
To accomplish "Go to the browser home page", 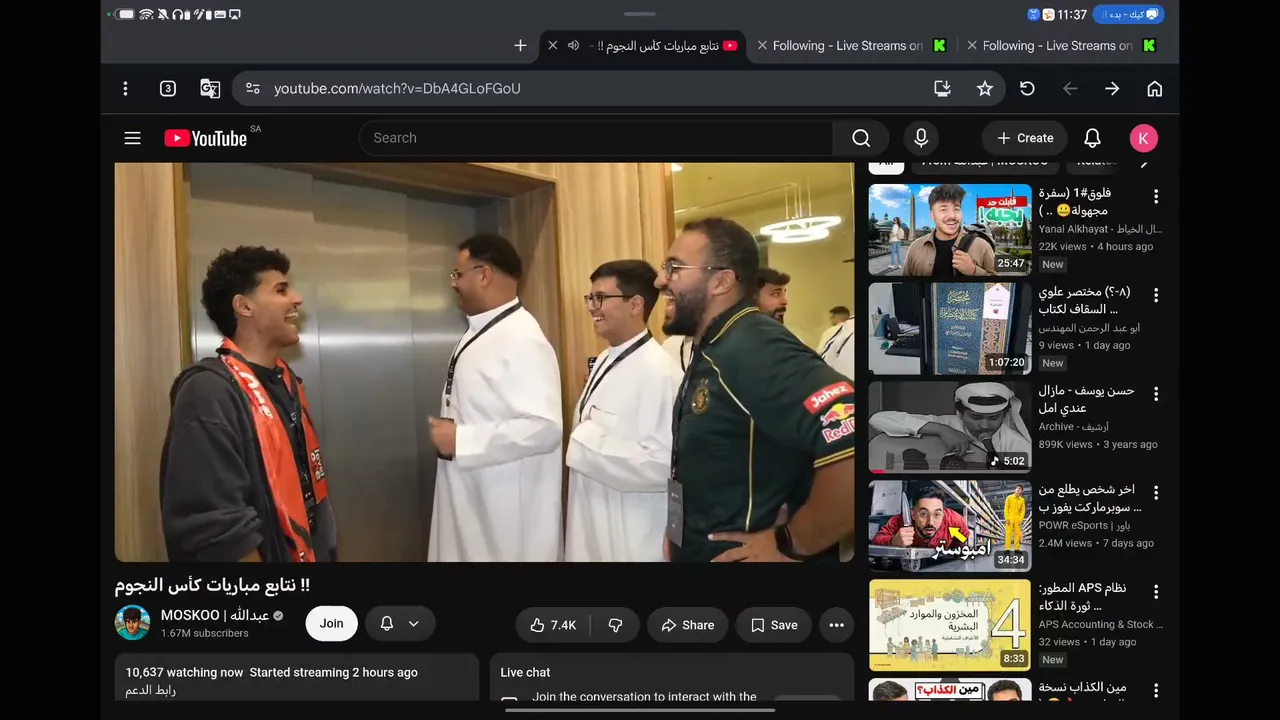I will point(1155,89).
